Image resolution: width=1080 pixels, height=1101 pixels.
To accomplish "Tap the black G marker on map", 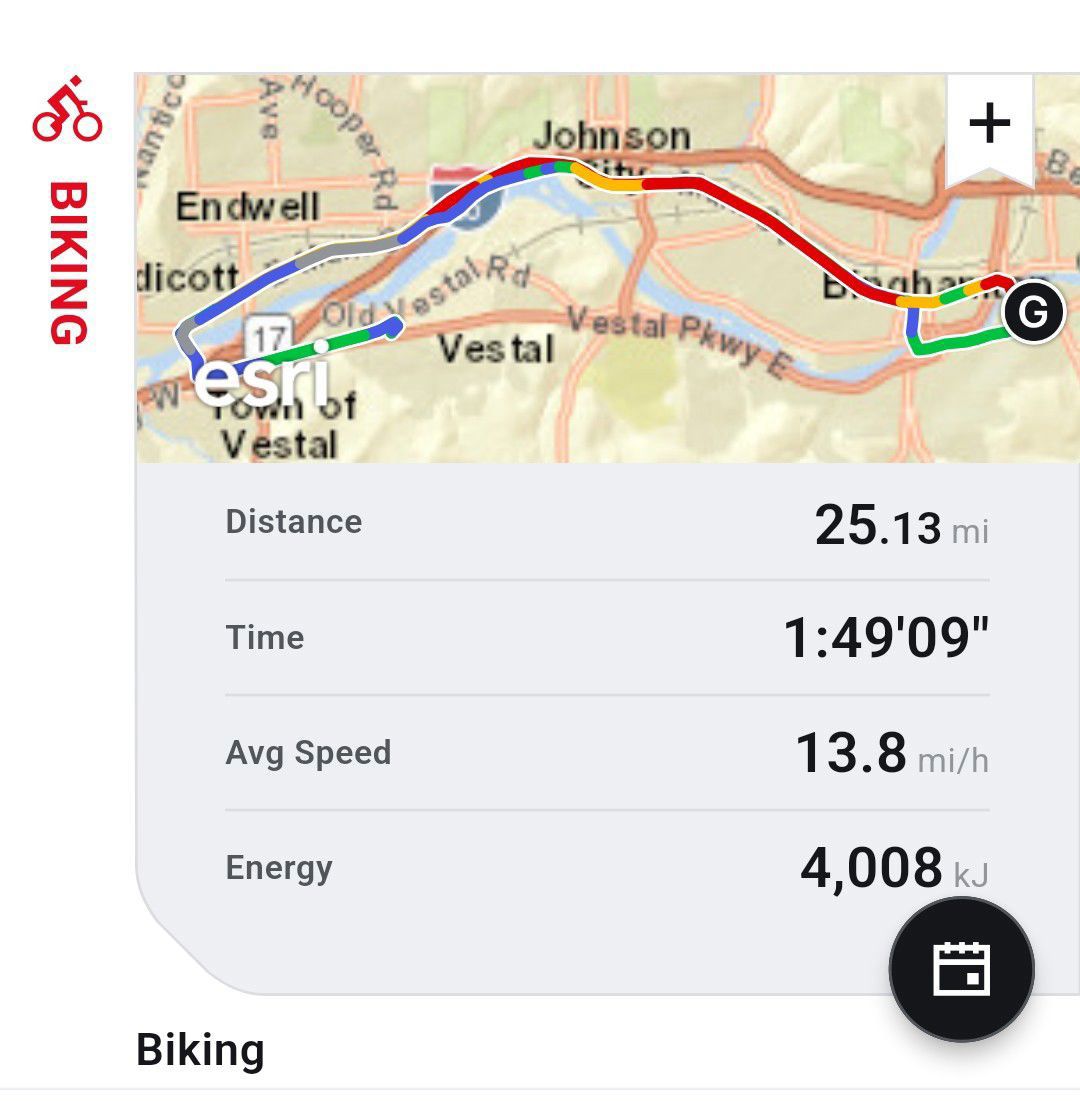I will pos(1033,312).
